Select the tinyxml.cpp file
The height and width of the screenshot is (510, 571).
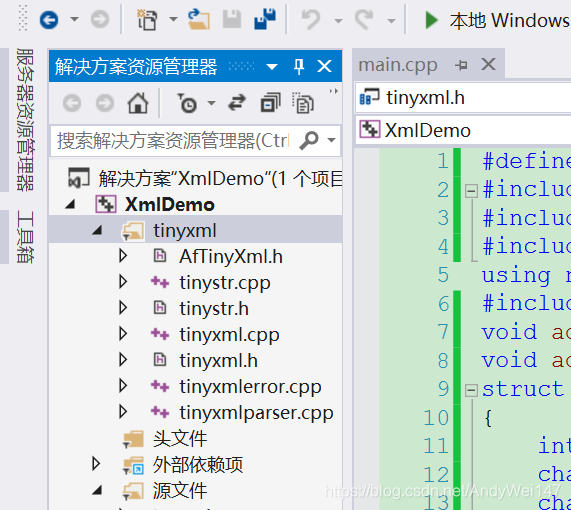pyautogui.click(x=229, y=335)
